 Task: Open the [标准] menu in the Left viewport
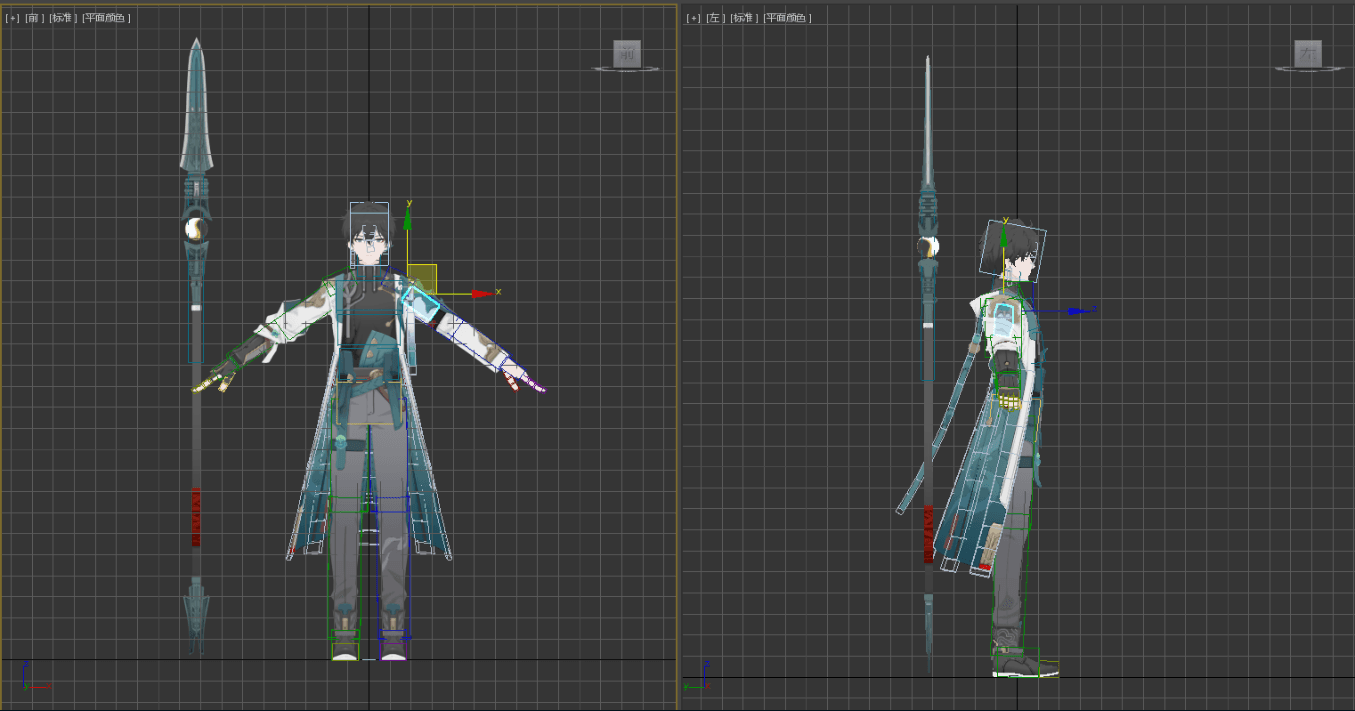(744, 18)
